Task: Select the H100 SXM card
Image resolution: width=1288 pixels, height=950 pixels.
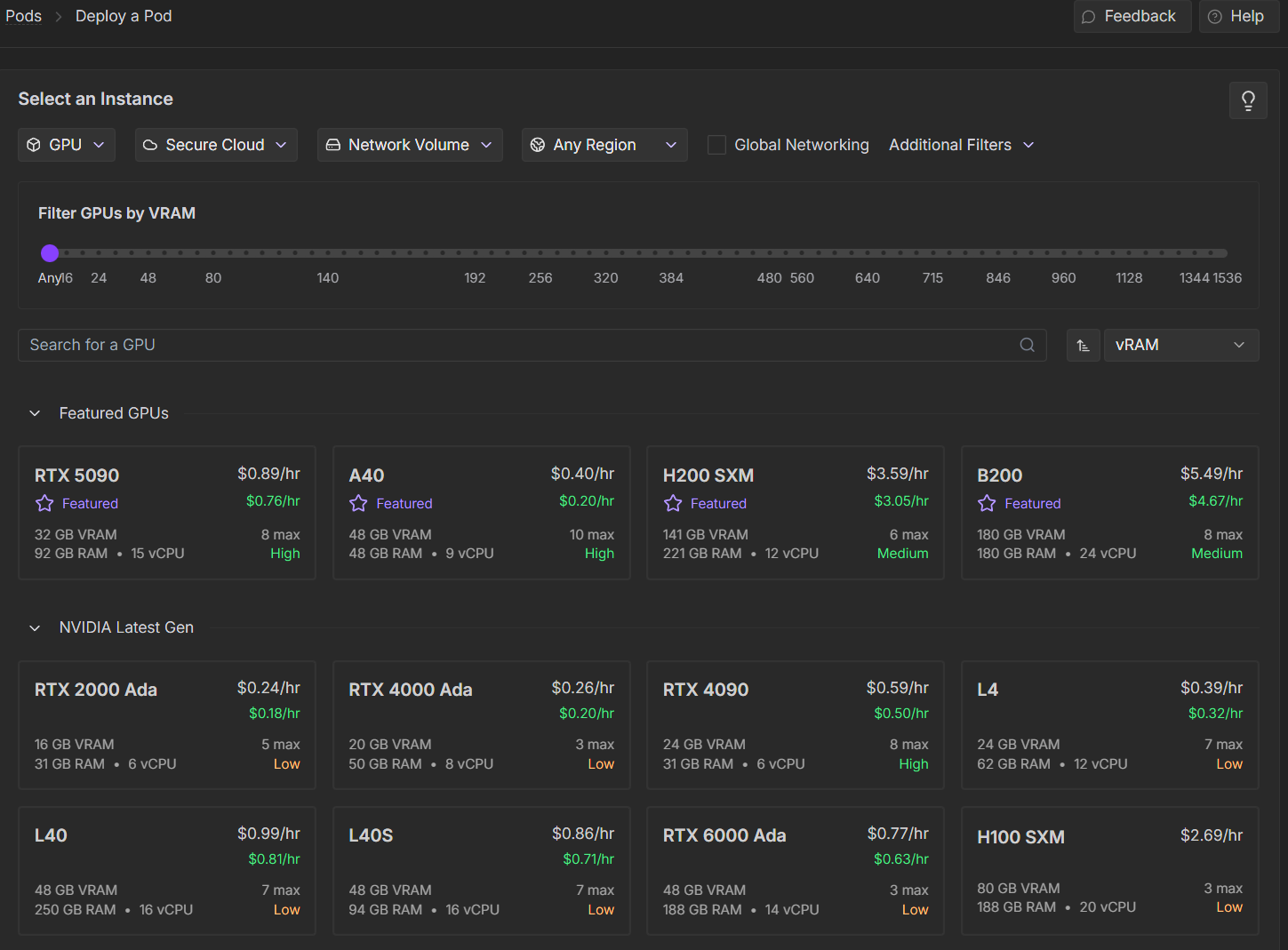Action: (x=1110, y=871)
